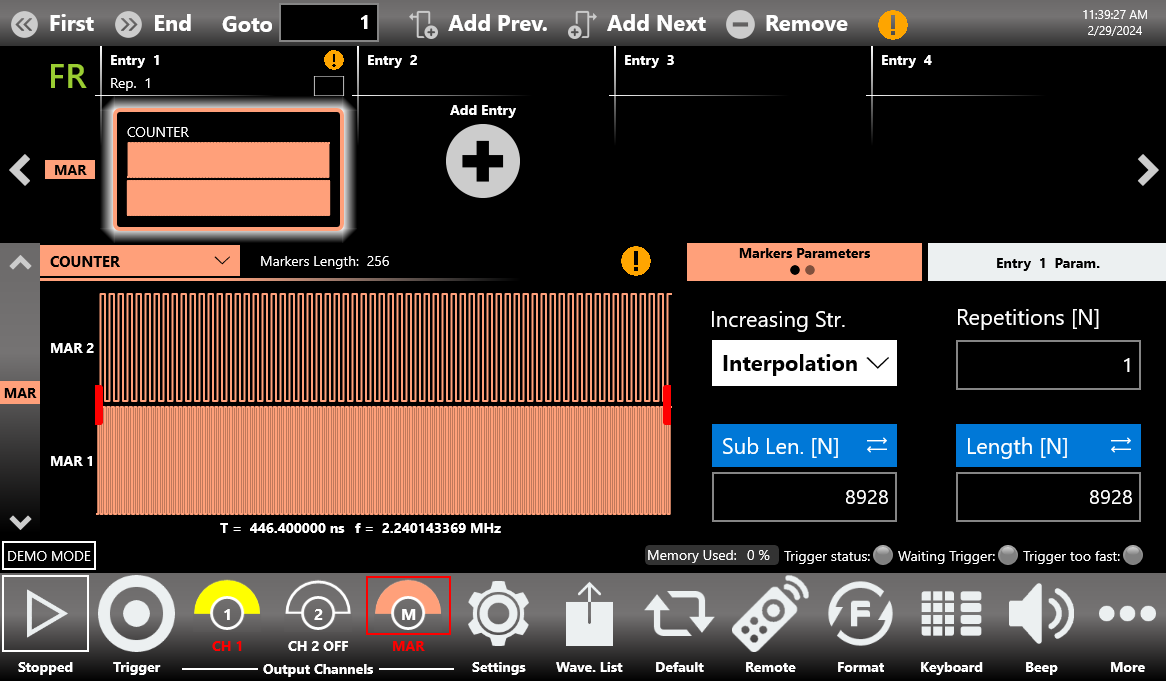Start playback with the Stopped play button
1166x681 pixels.
pos(45,613)
